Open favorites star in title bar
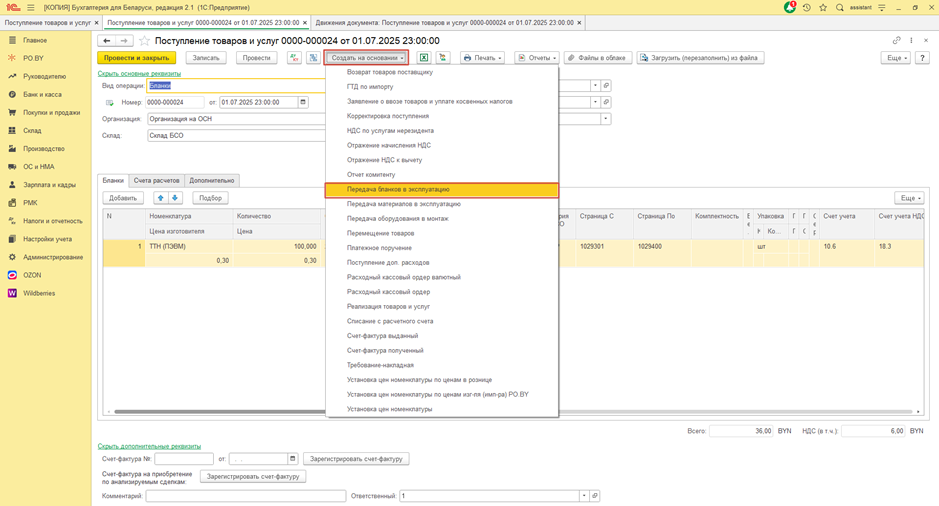Screen dimensions: 939x506 pos(823,8)
